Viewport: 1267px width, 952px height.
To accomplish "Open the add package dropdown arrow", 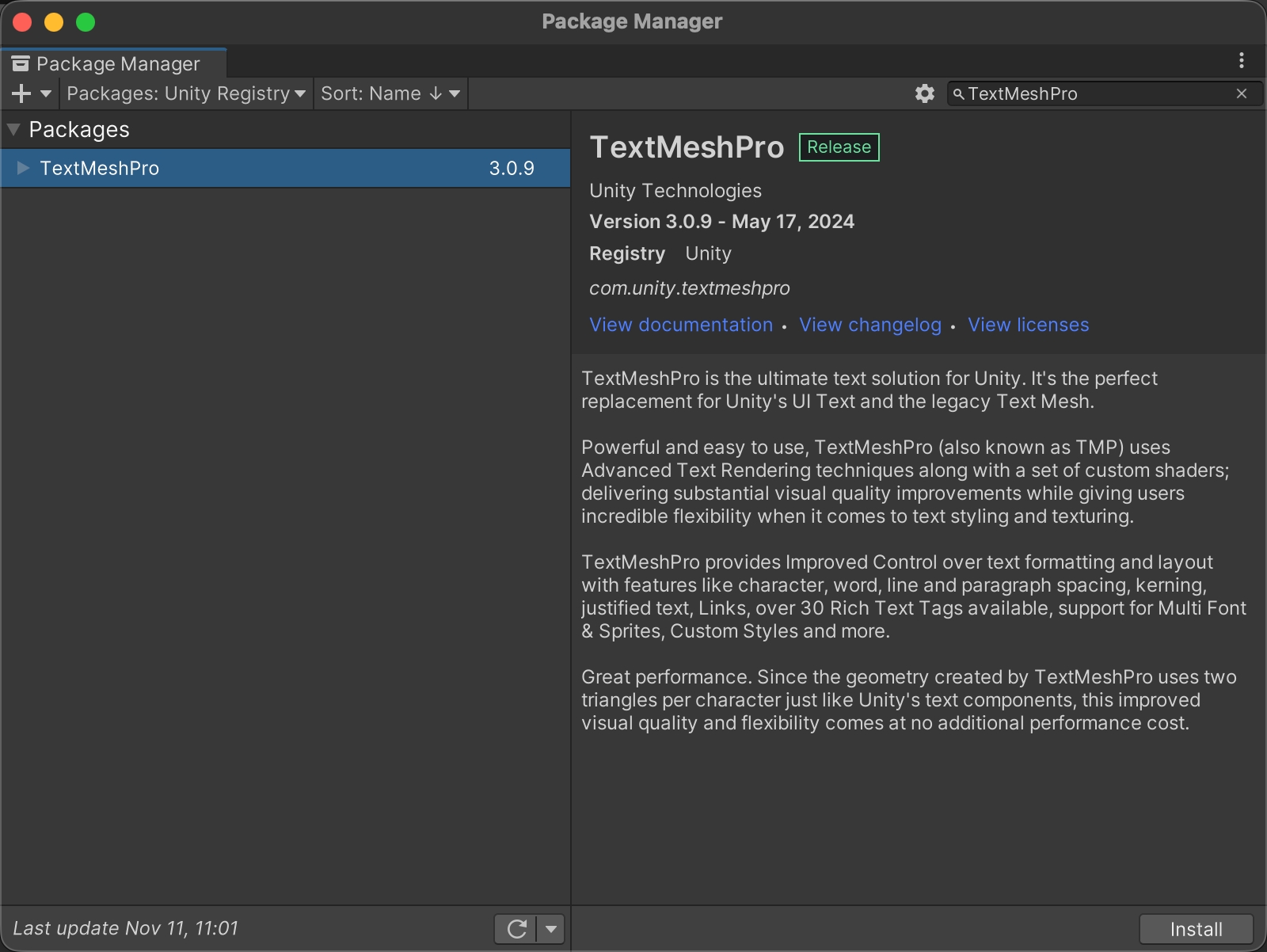I will (x=46, y=93).
